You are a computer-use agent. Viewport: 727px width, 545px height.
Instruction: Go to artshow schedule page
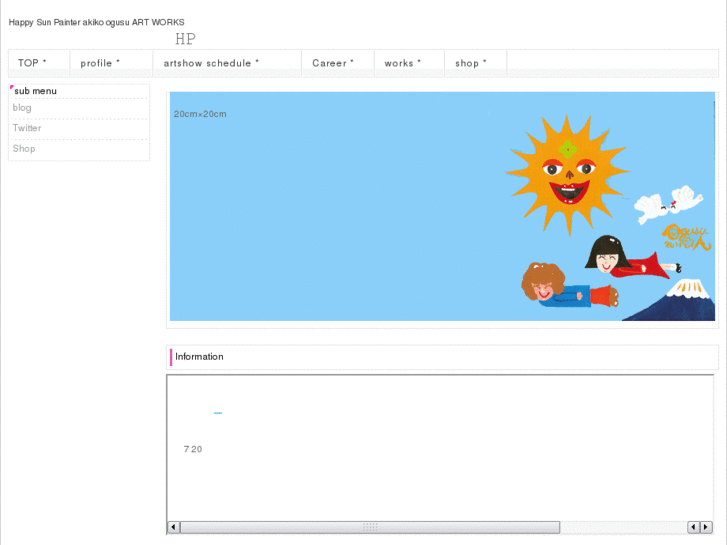point(211,63)
